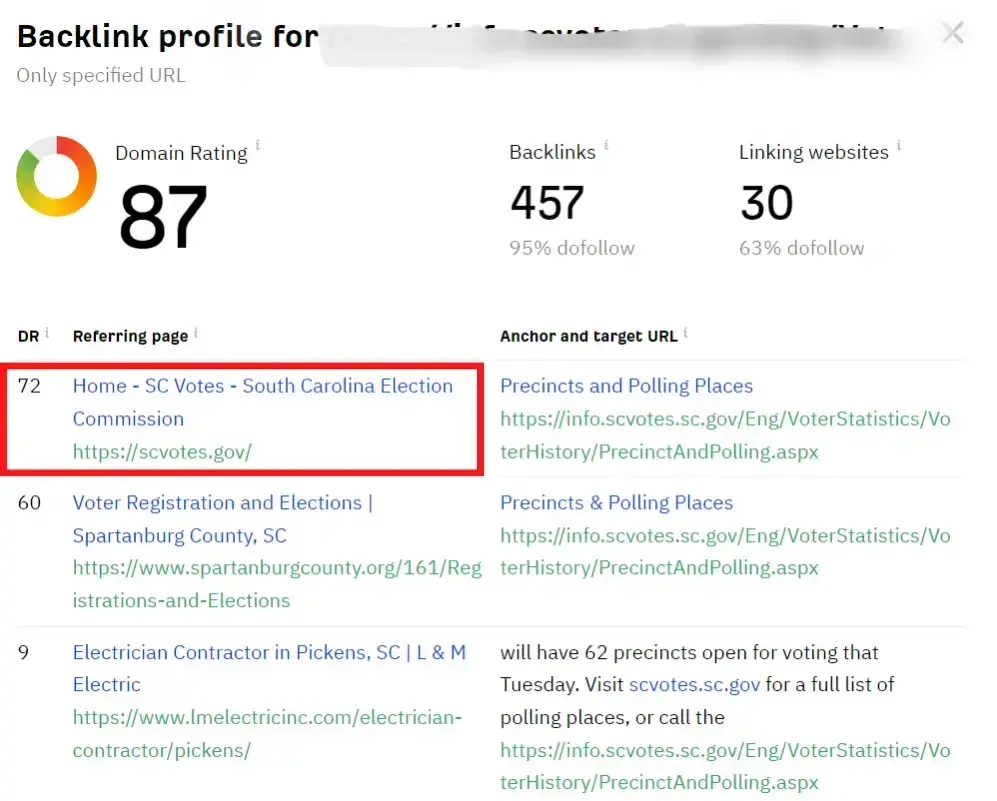Click the Domain Rating info icon

[x=258, y=146]
